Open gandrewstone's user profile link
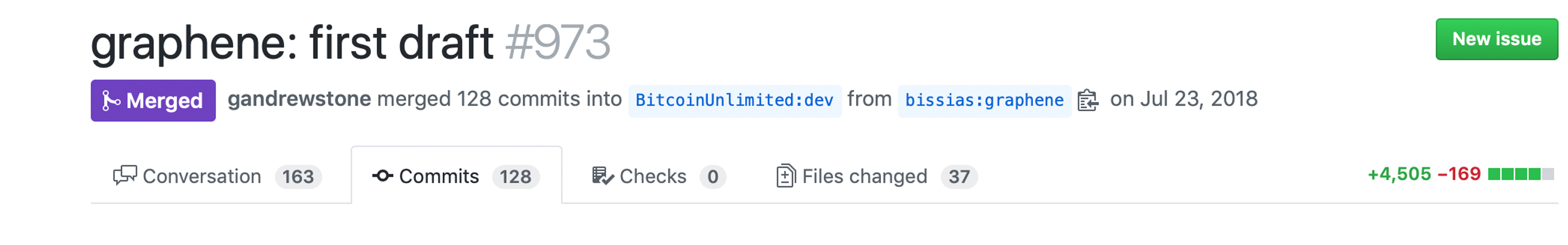The height and width of the screenshot is (245, 1568). pos(299,98)
